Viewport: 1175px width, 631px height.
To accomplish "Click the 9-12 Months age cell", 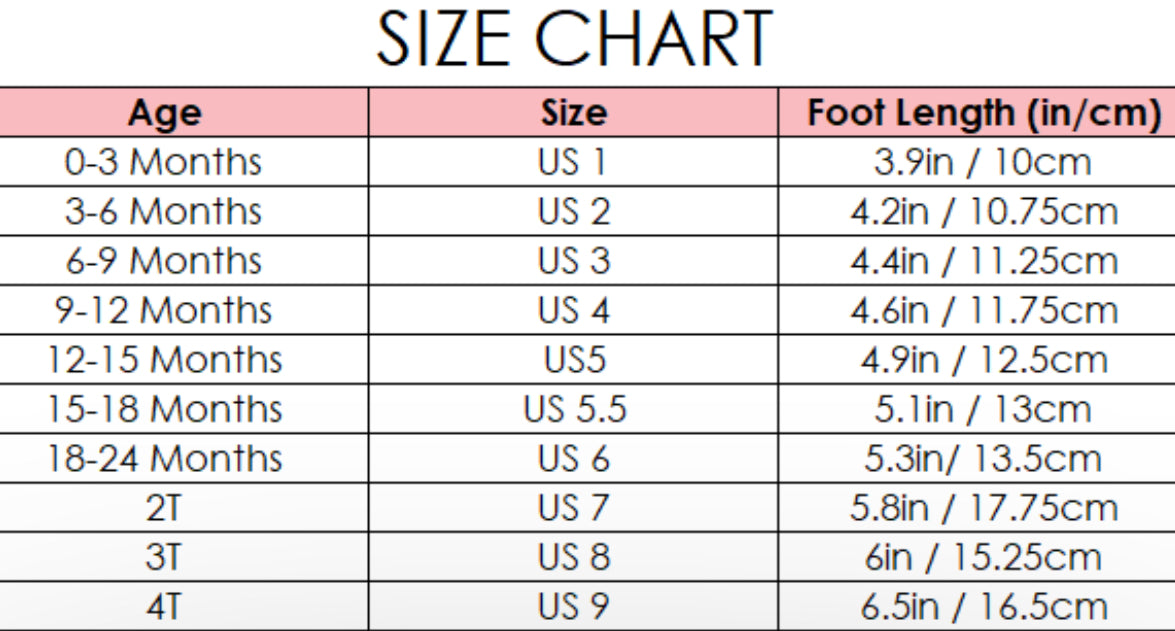I will (x=164, y=310).
